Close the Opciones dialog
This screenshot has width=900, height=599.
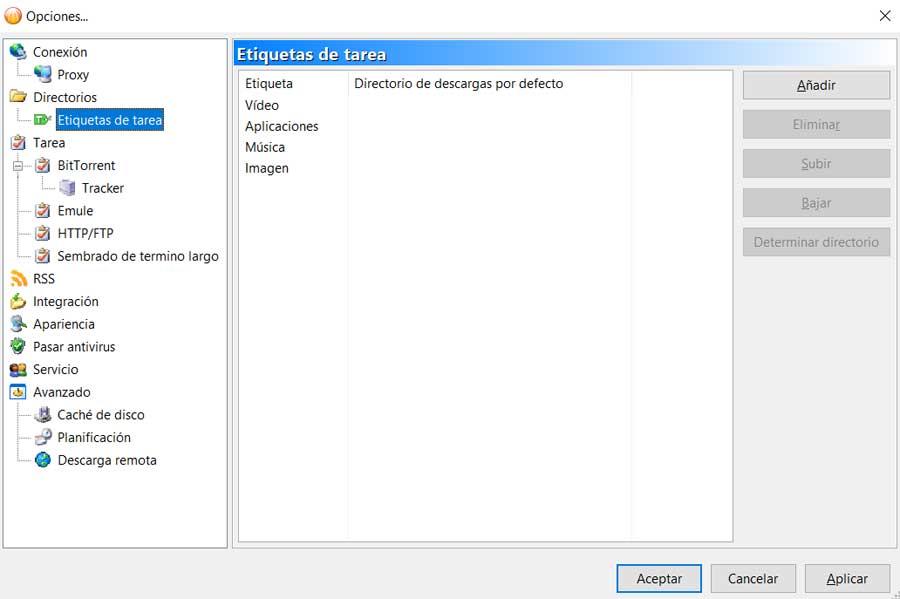(x=885, y=16)
